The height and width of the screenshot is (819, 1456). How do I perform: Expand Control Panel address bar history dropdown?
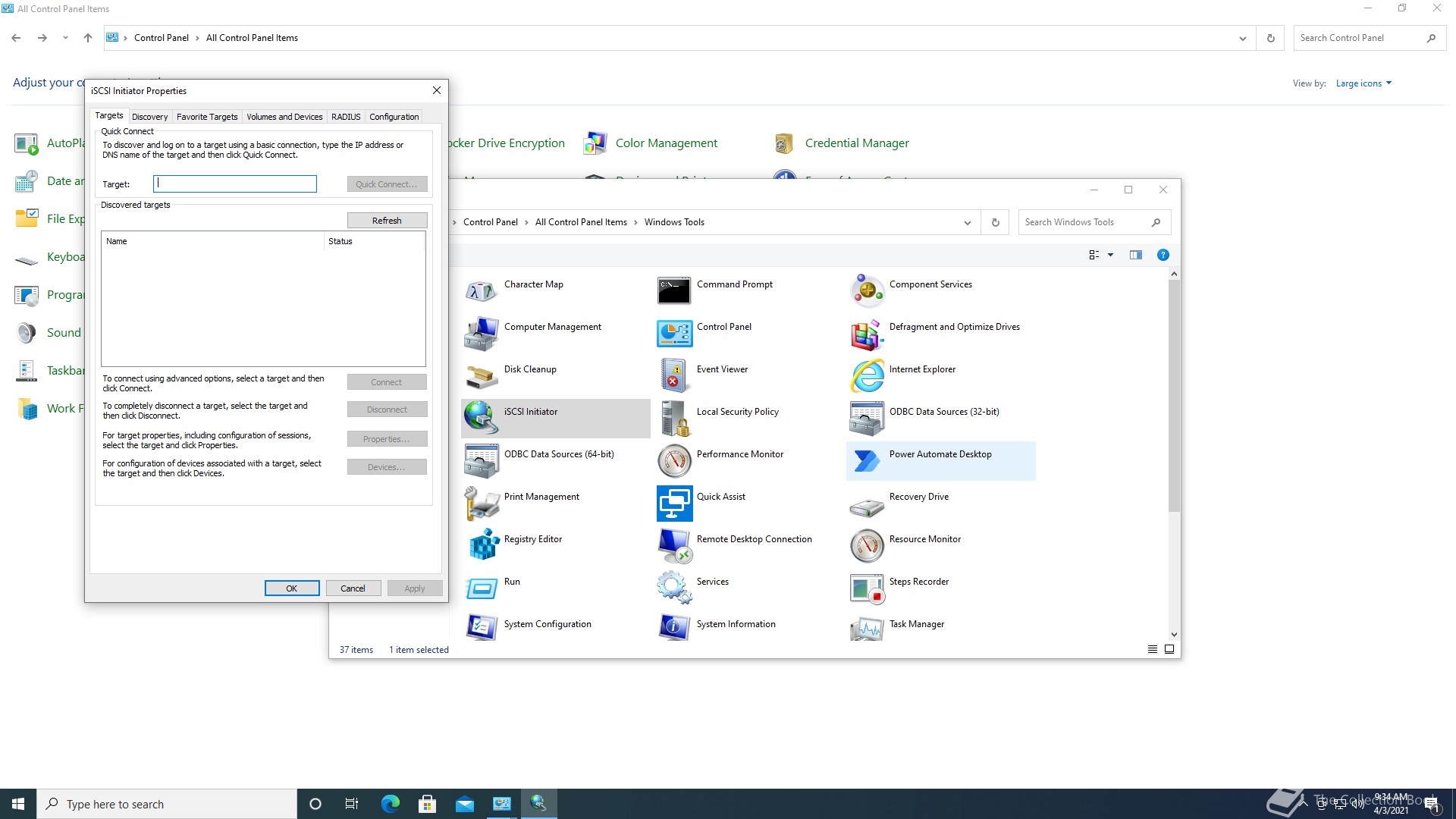coord(1242,38)
